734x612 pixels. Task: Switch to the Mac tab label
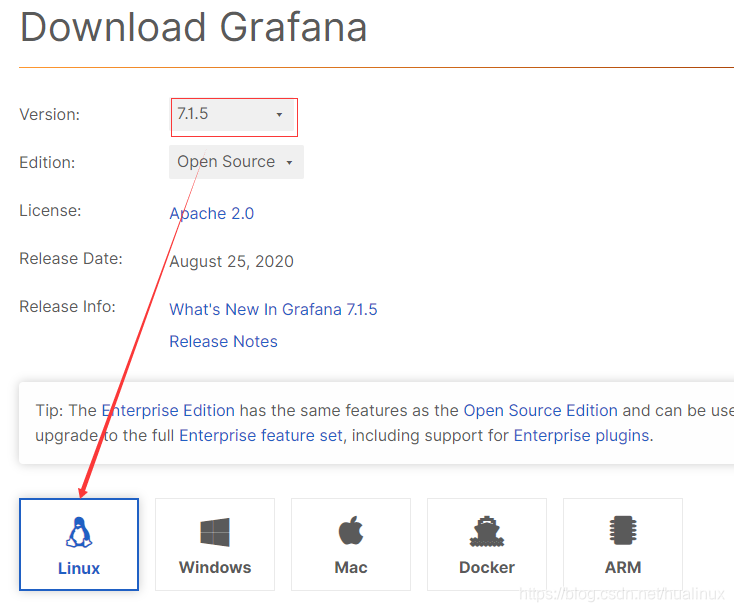click(x=351, y=568)
